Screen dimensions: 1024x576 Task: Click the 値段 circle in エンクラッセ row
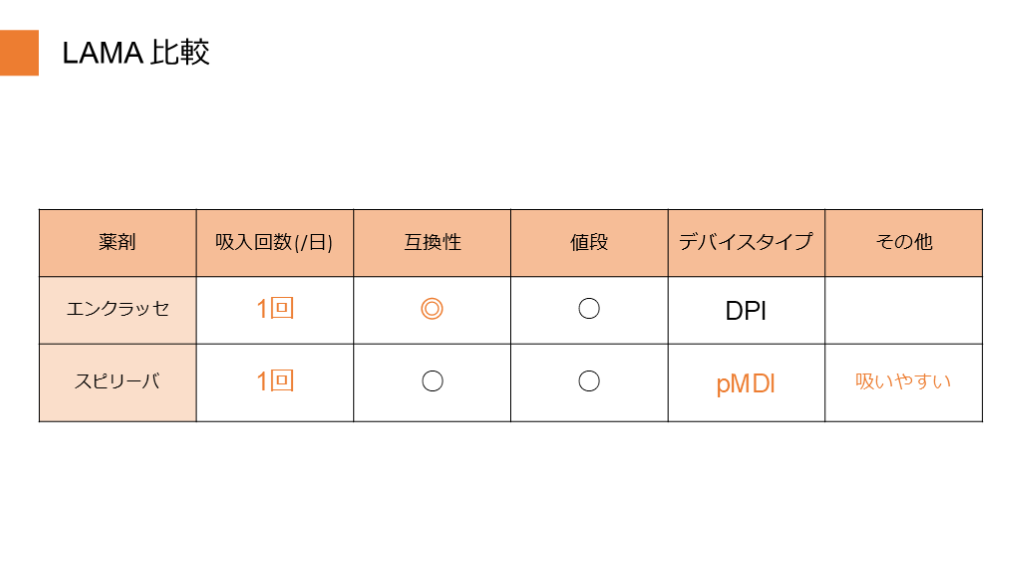589,310
